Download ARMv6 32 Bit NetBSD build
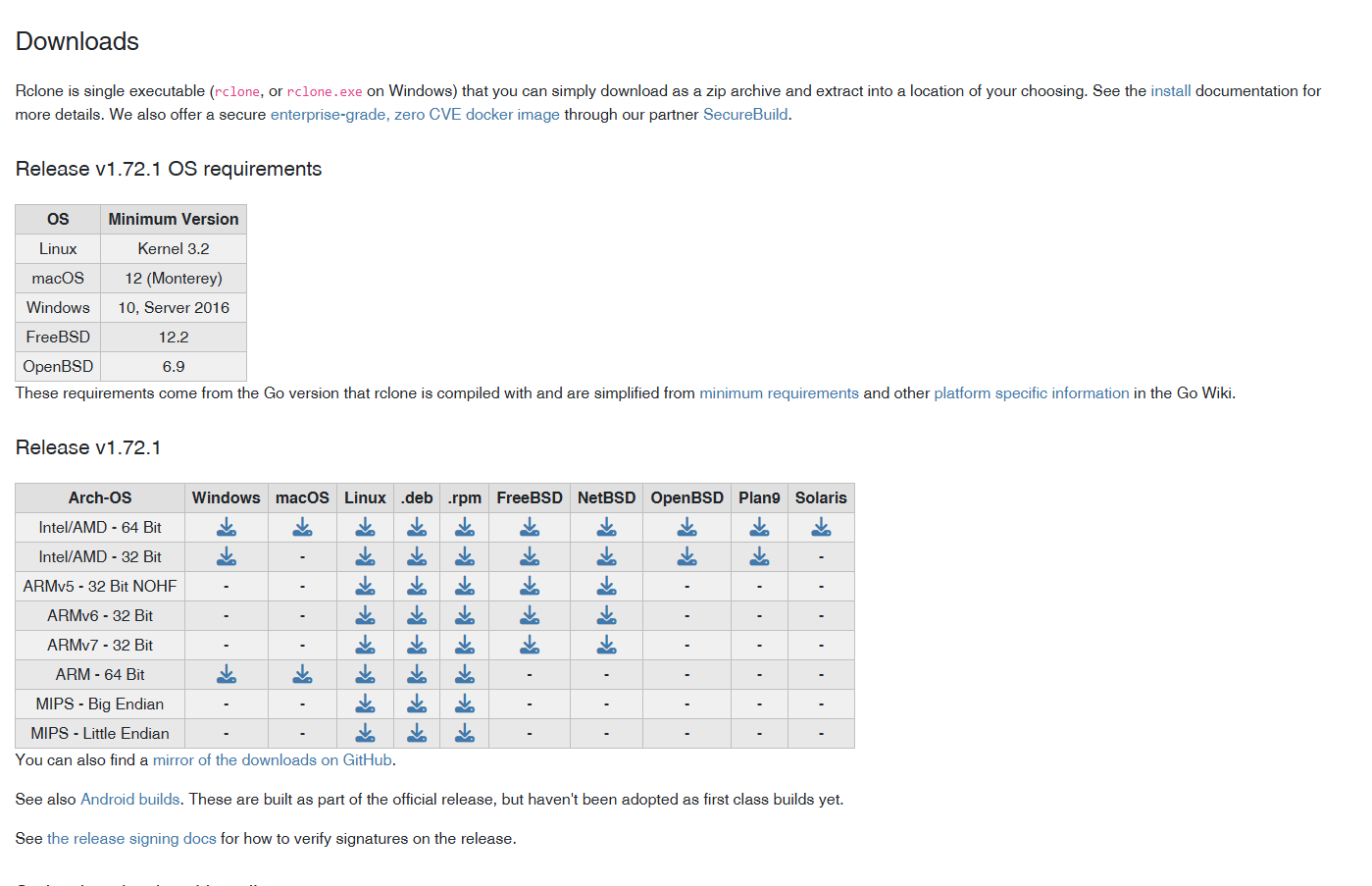Image resolution: width=1372 pixels, height=886 pixels. point(607,615)
